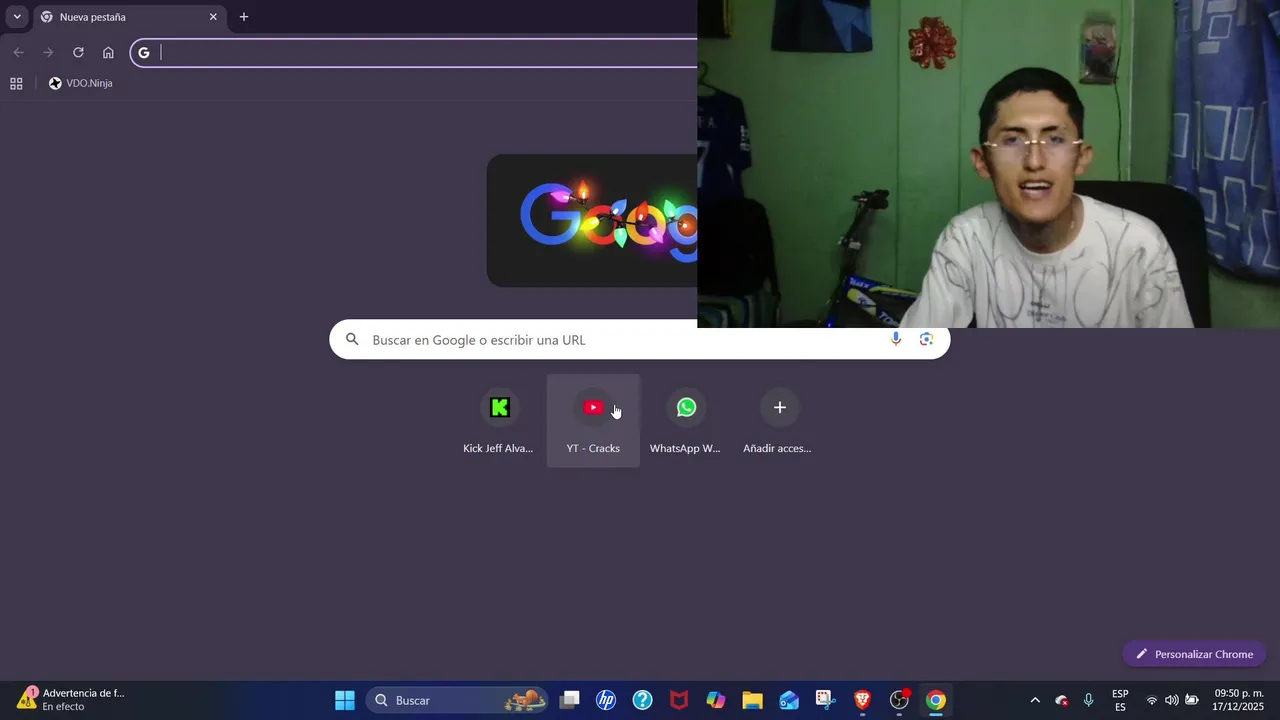This screenshot has width=1280, height=720.
Task: Click the microphone tray icon
Action: pos(1089,700)
